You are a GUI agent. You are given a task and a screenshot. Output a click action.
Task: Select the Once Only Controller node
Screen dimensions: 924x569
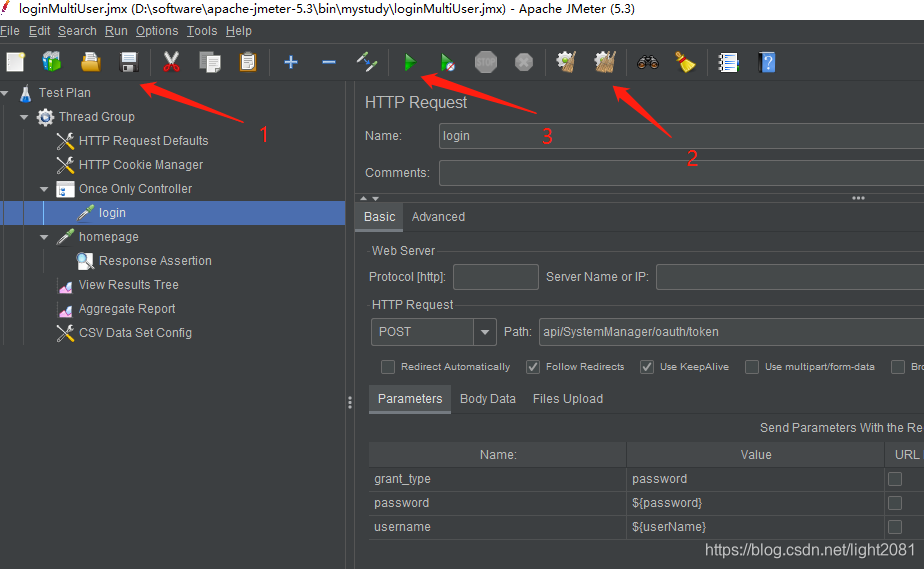[136, 188]
